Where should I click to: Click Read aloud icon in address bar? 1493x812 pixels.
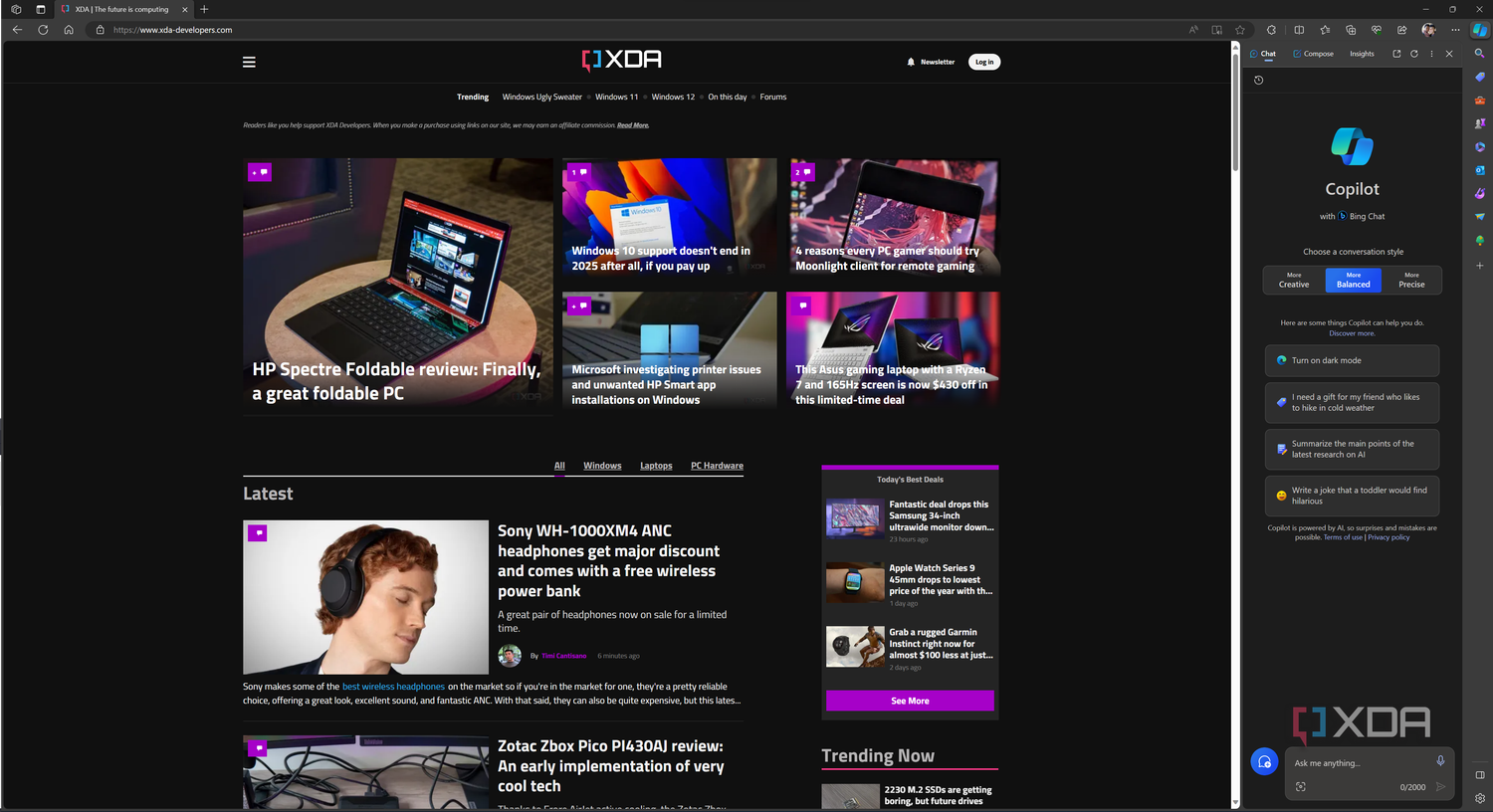pos(1193,30)
